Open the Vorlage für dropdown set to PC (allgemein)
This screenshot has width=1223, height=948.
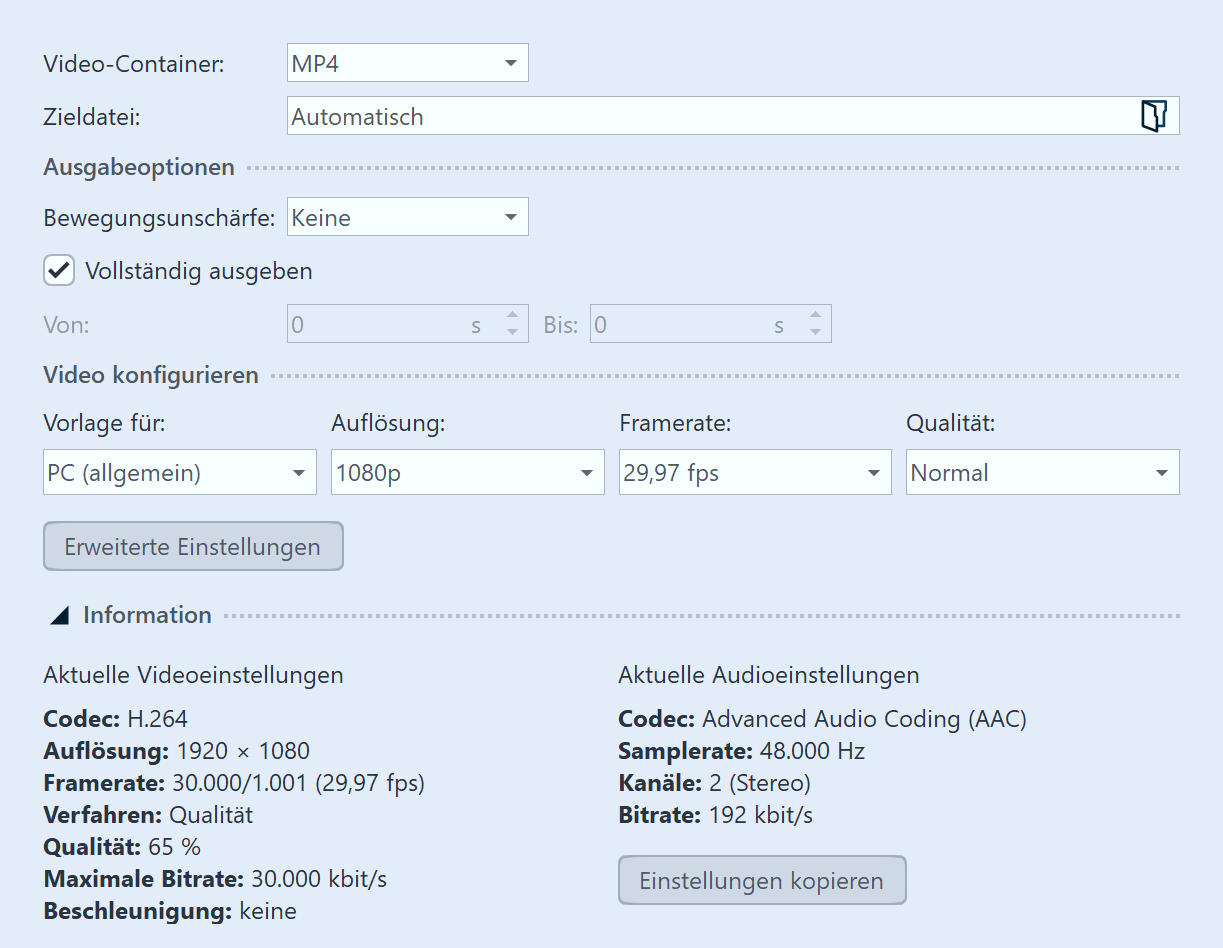click(179, 473)
